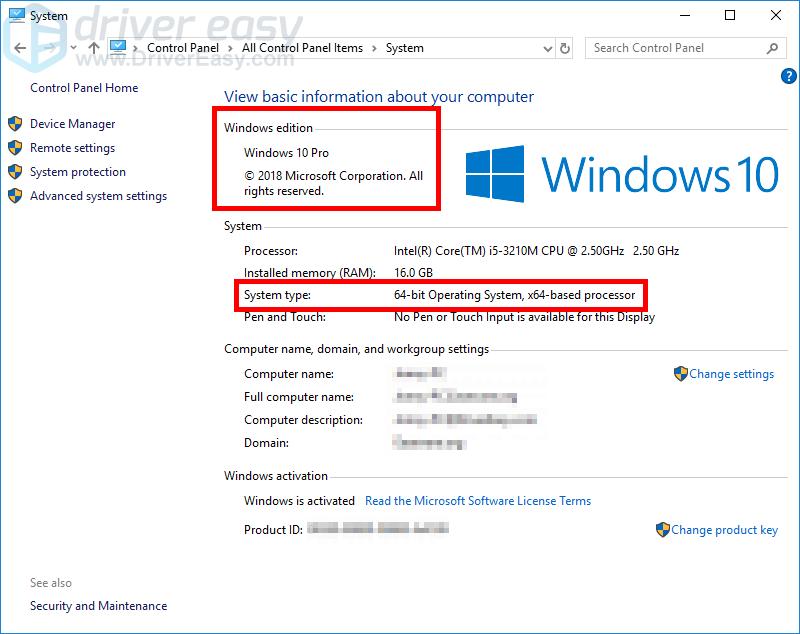
Task: Open Device Manager link
Action: (72, 124)
